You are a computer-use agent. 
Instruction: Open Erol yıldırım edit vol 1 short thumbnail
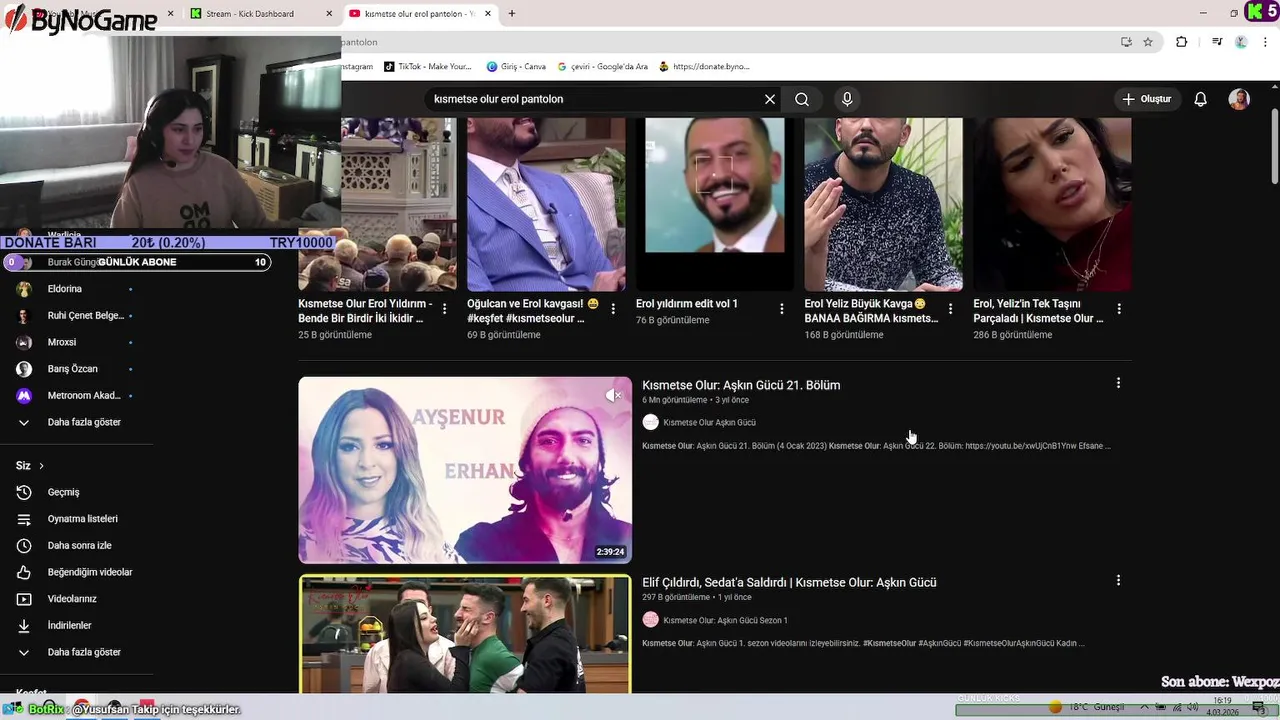(715, 204)
